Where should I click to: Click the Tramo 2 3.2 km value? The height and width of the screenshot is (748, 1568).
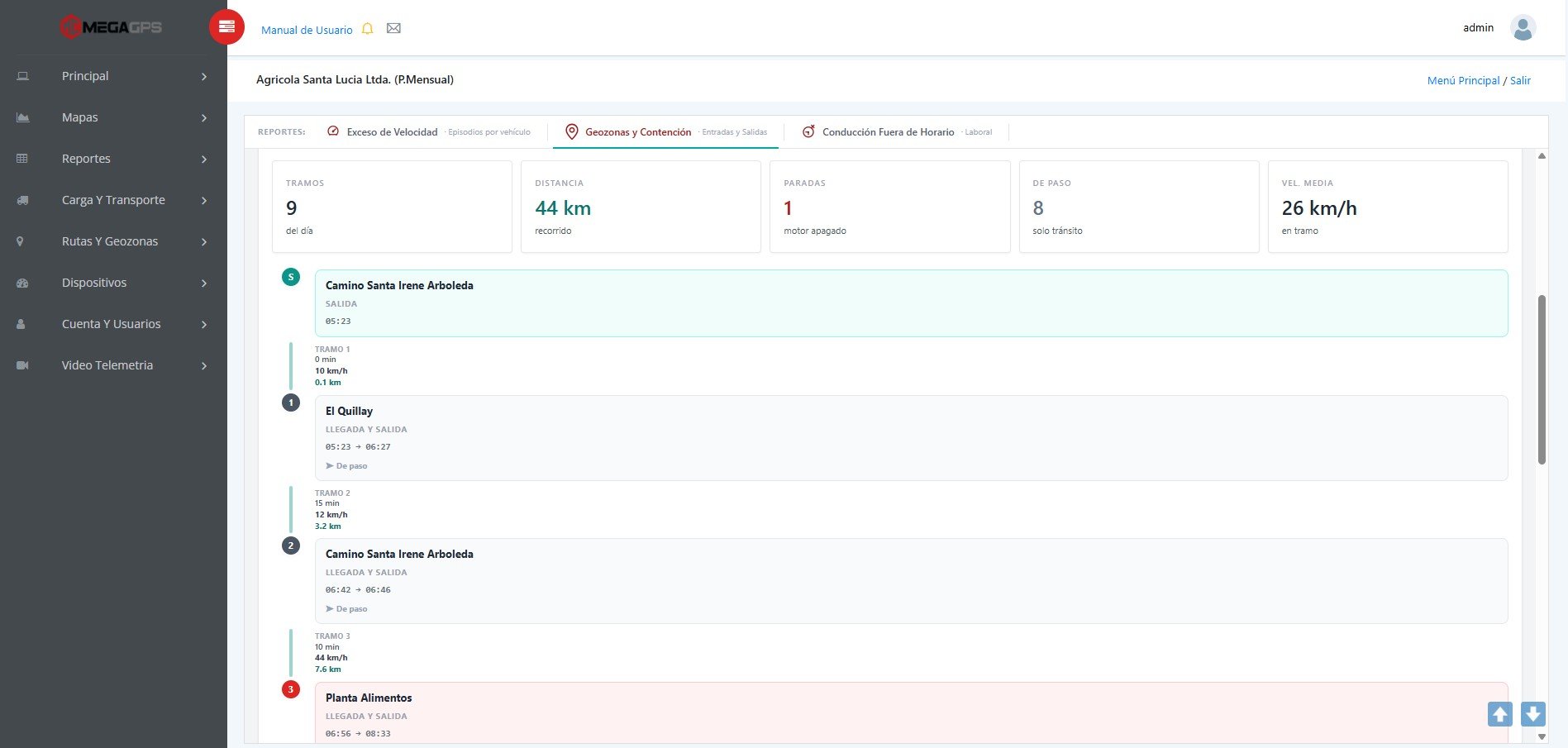(328, 526)
